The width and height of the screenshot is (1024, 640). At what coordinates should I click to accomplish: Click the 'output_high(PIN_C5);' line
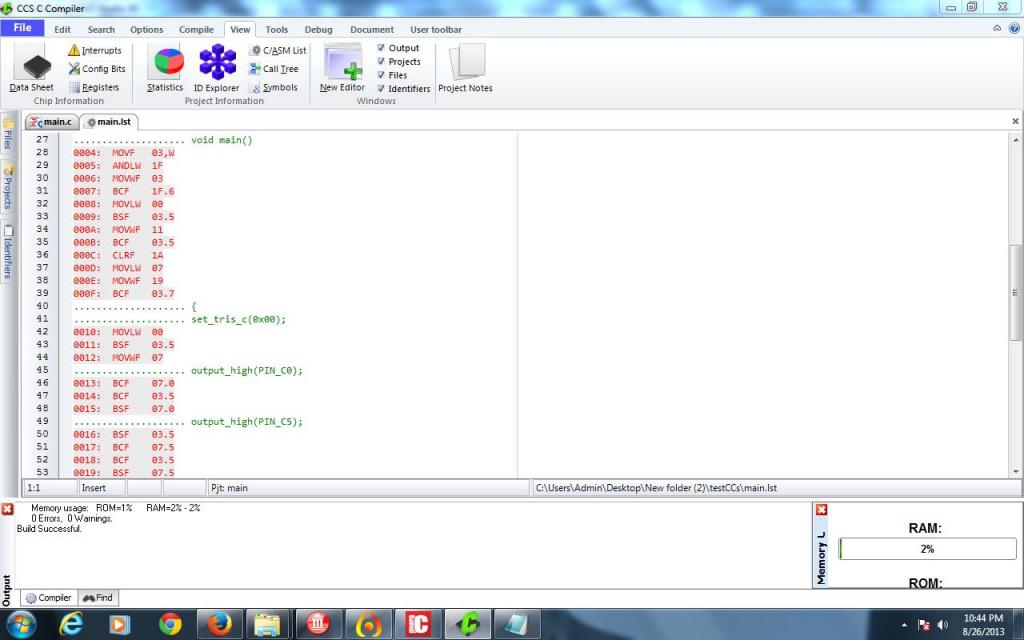coord(247,422)
